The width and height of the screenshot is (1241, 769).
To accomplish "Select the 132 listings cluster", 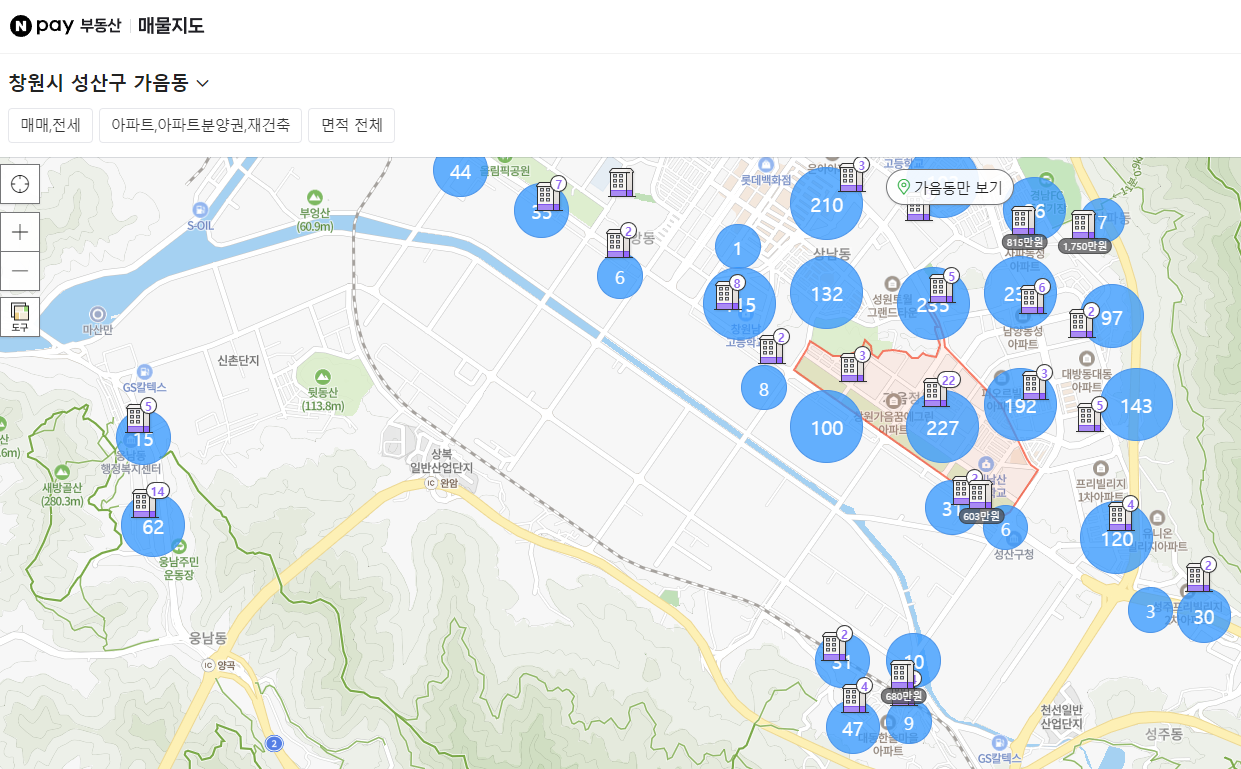I will point(827,294).
